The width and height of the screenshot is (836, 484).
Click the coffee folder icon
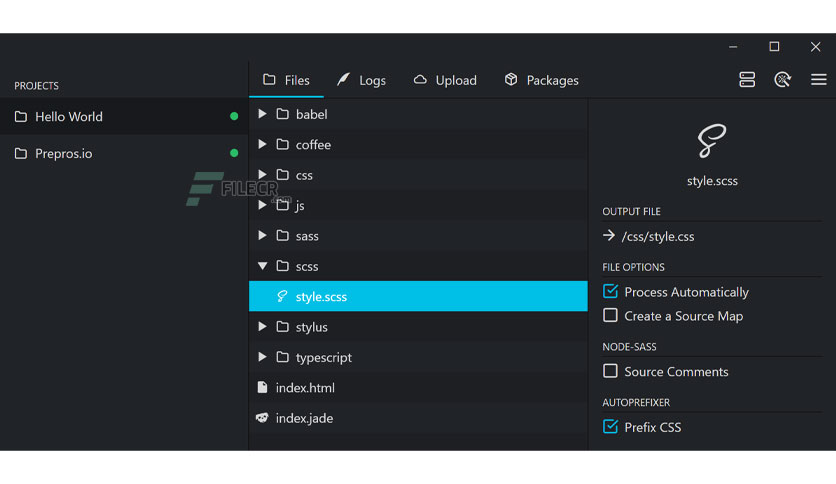point(283,144)
